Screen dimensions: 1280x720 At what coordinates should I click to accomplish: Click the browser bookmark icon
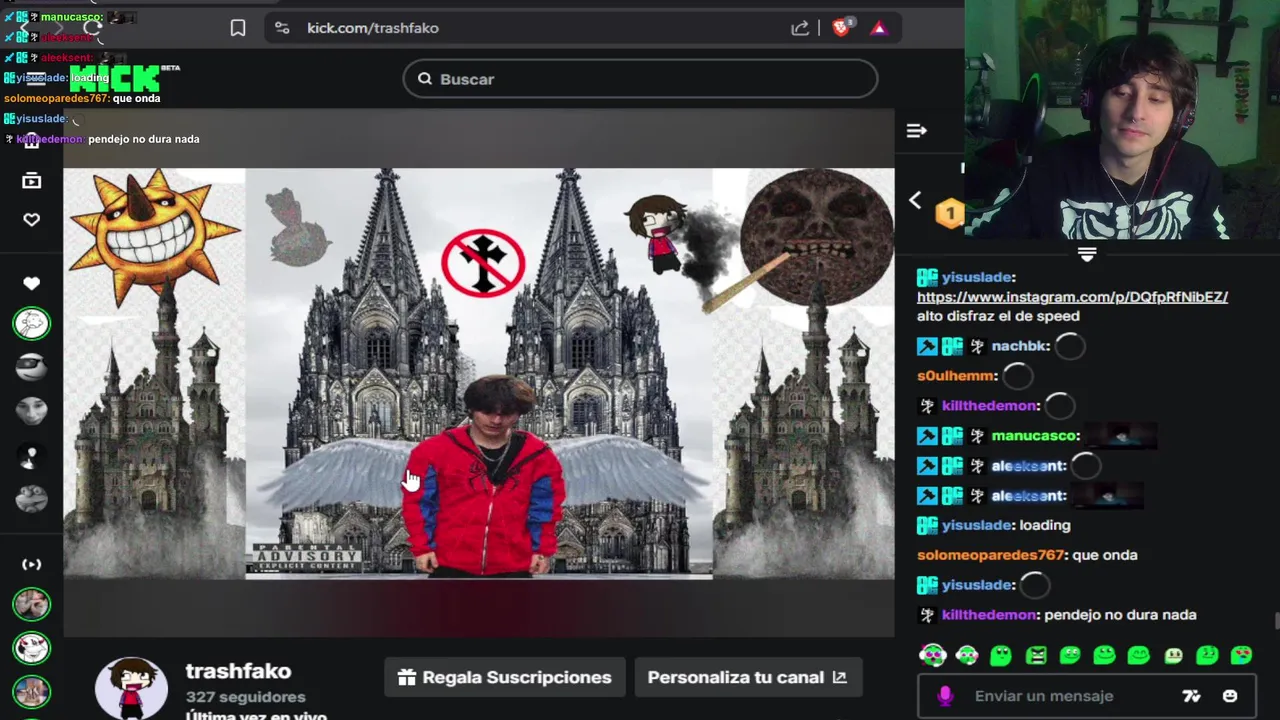(x=238, y=28)
